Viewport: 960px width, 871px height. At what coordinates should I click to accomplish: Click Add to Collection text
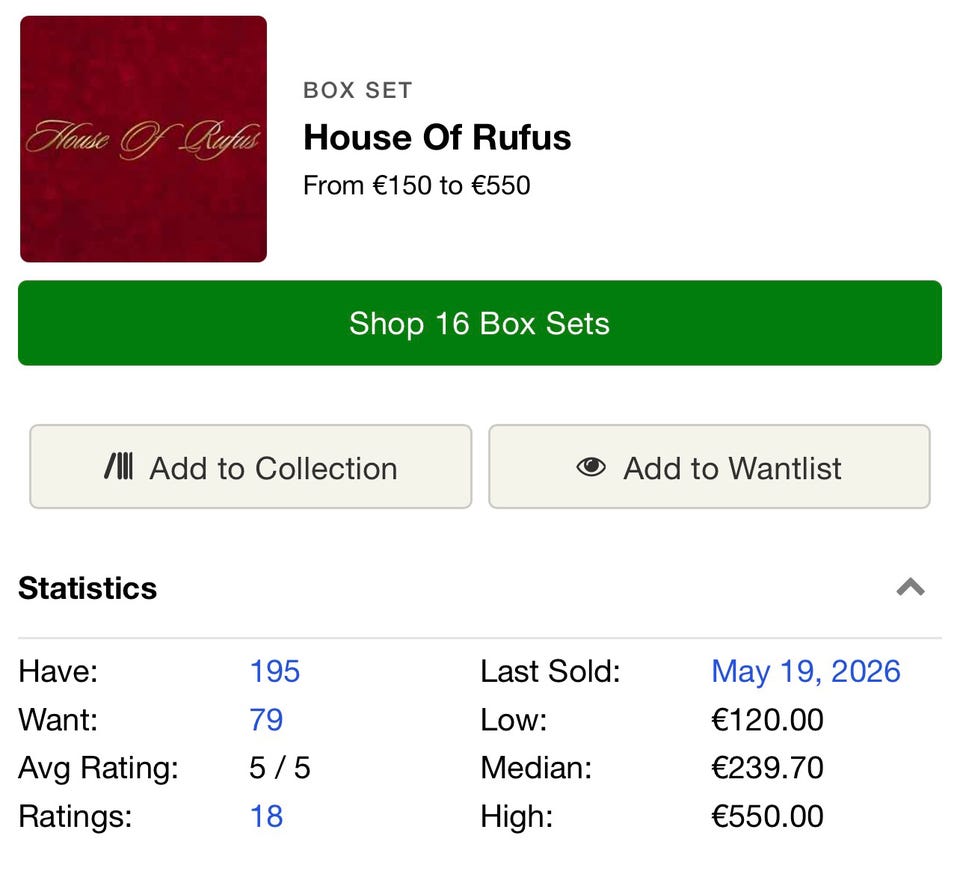[x=274, y=469]
